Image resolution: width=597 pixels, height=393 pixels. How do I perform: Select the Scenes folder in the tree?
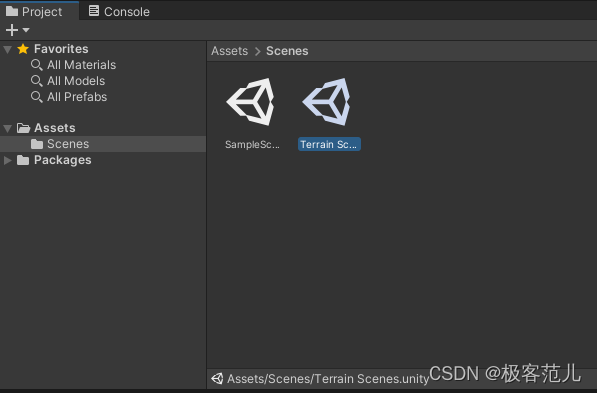(103, 144)
